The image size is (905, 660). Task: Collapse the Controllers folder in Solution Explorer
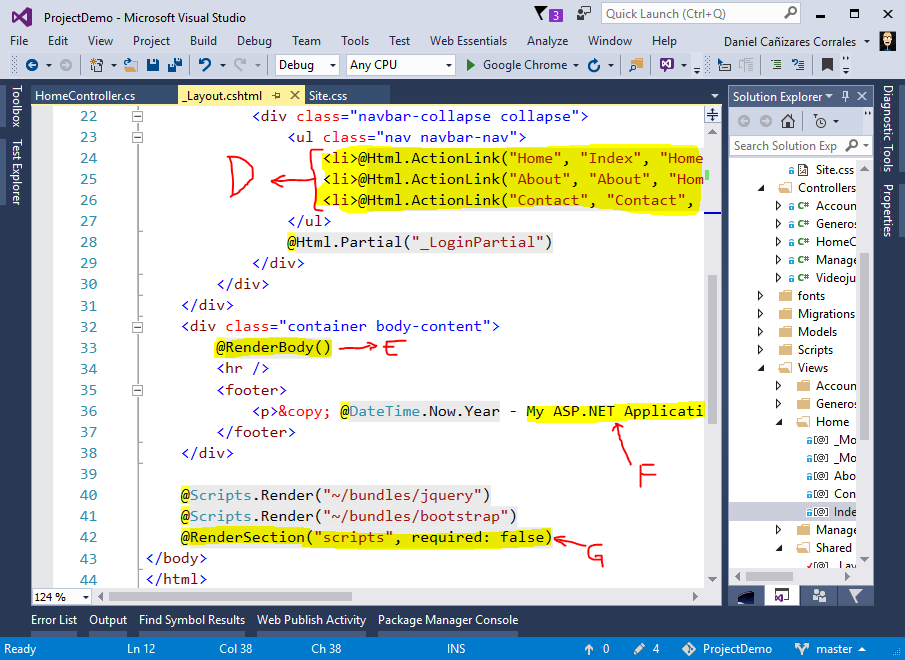[761, 188]
